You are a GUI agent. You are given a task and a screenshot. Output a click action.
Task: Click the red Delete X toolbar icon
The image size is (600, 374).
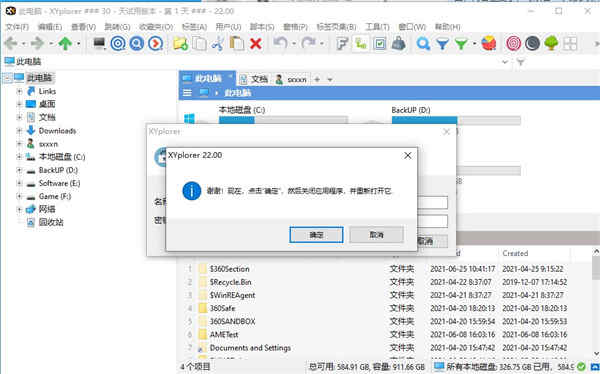256,44
